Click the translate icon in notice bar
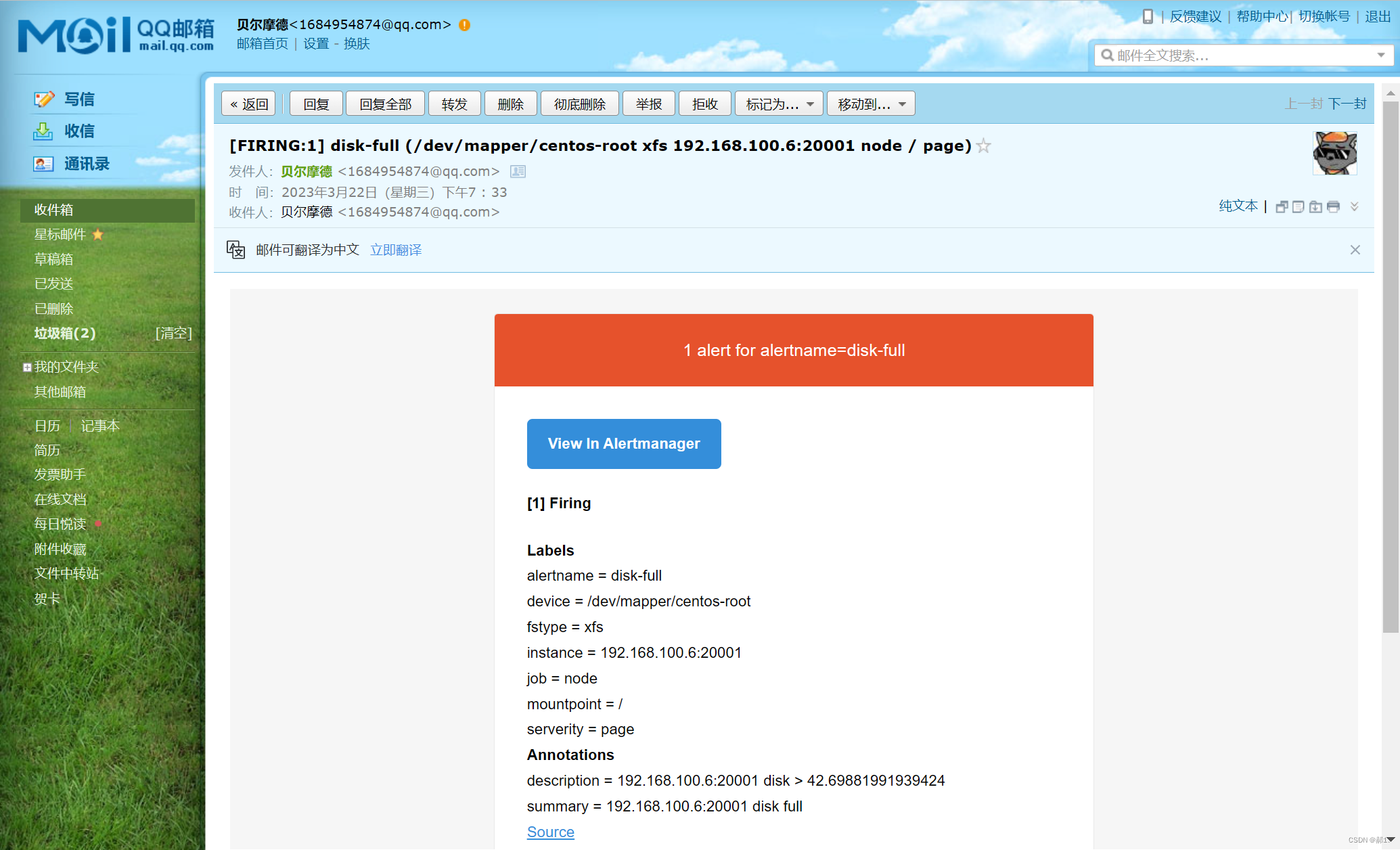The width and height of the screenshot is (1400, 850). tap(235, 250)
